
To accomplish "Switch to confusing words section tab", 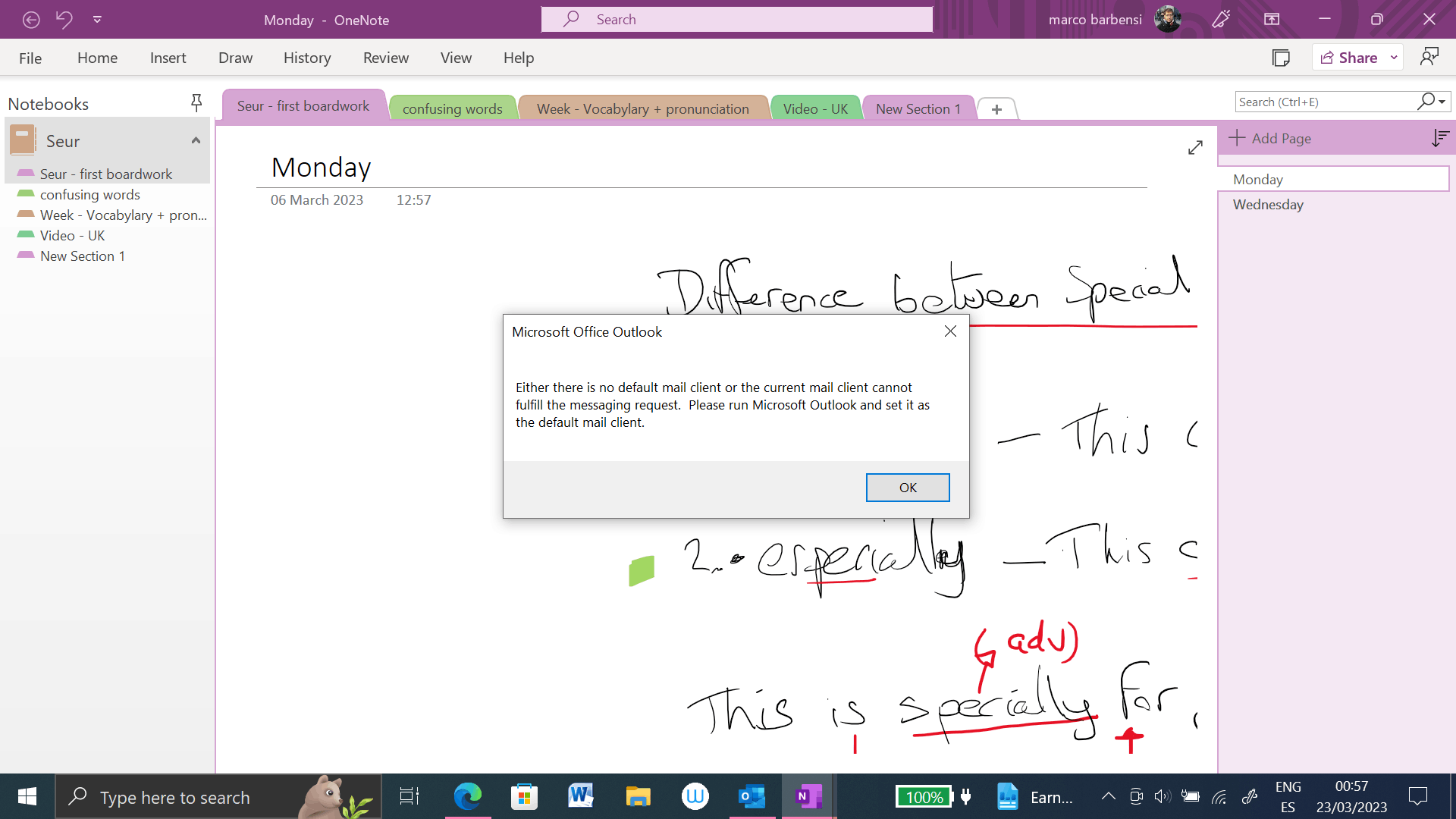I will [452, 109].
